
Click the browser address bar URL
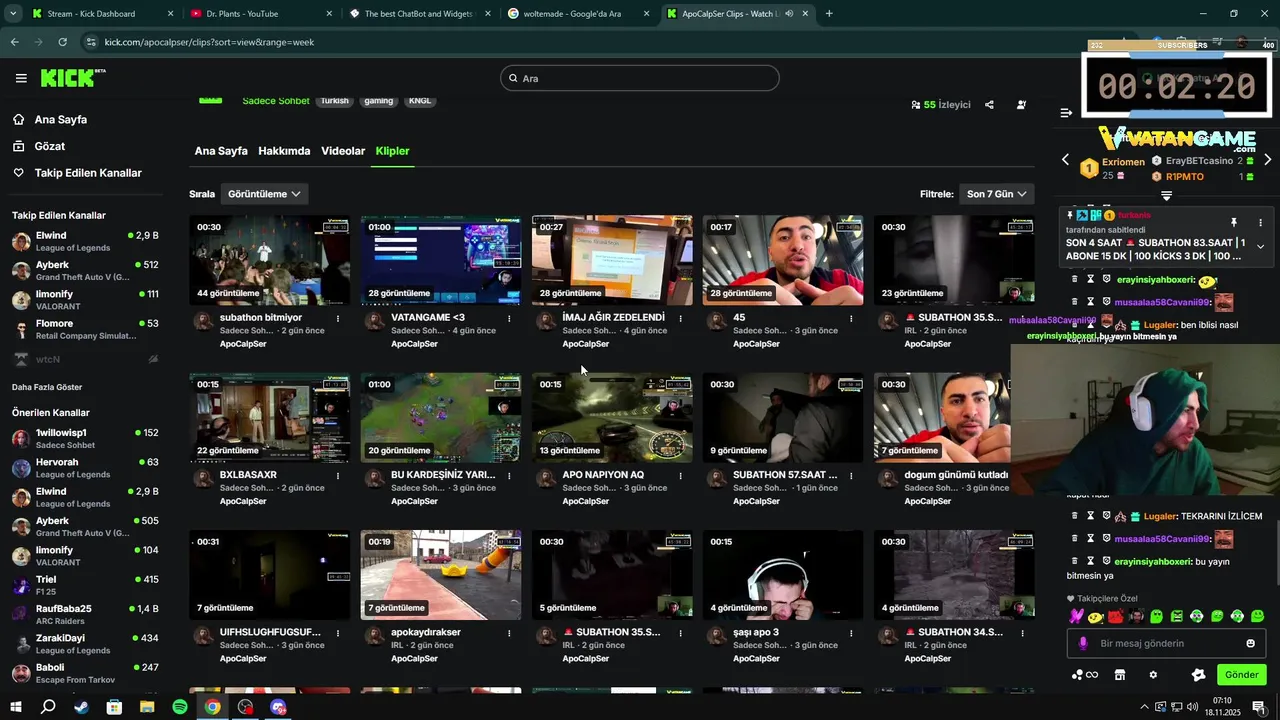click(x=209, y=42)
